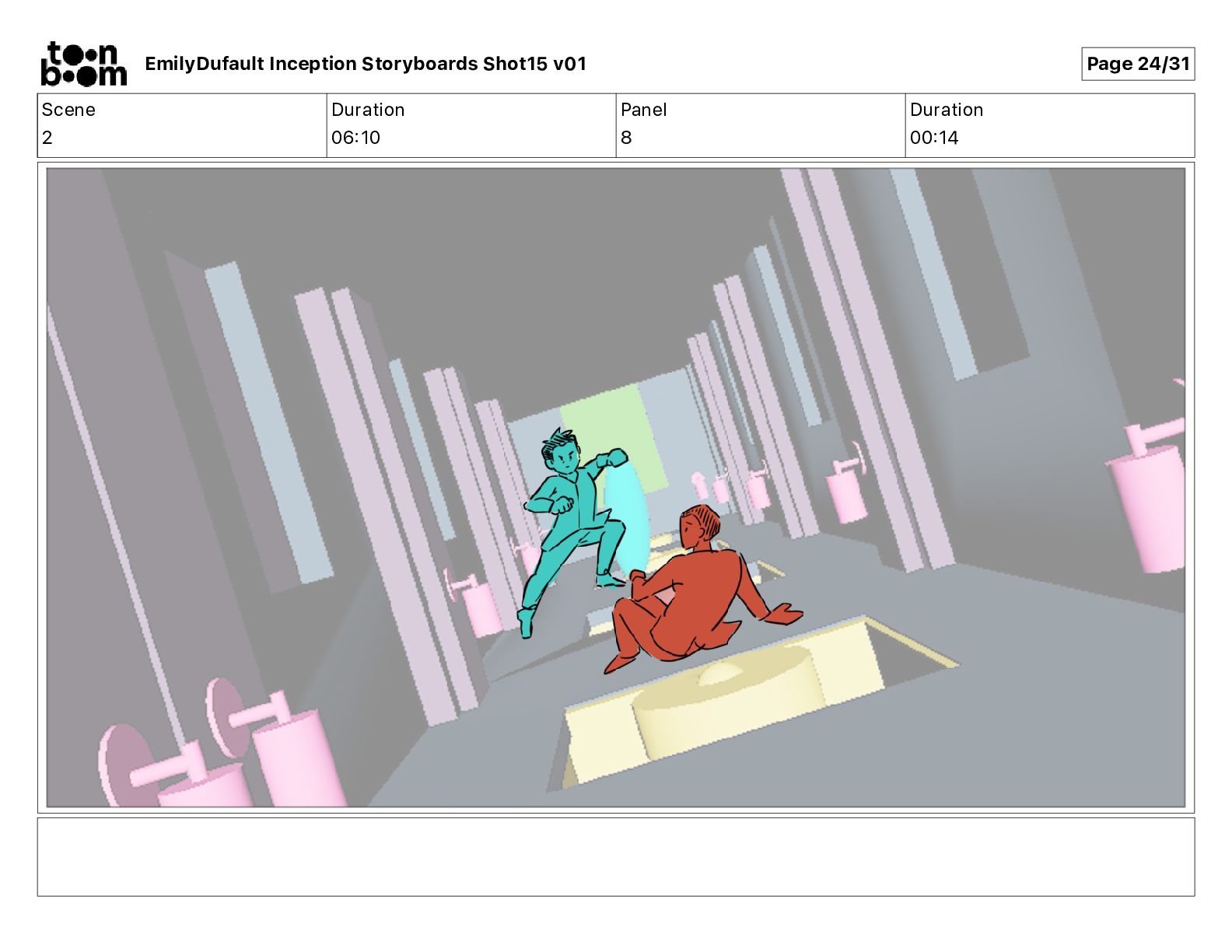Select scene duration value '06:10'
The image size is (1232, 952).
pos(355,138)
